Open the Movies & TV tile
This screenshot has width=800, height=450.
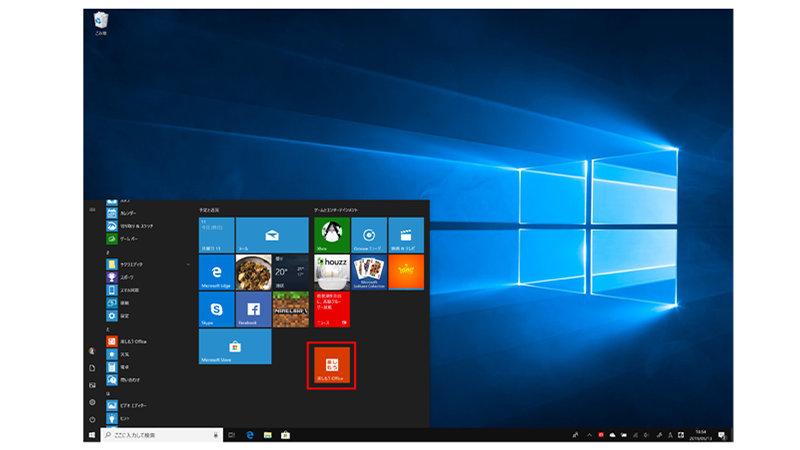click(x=406, y=235)
